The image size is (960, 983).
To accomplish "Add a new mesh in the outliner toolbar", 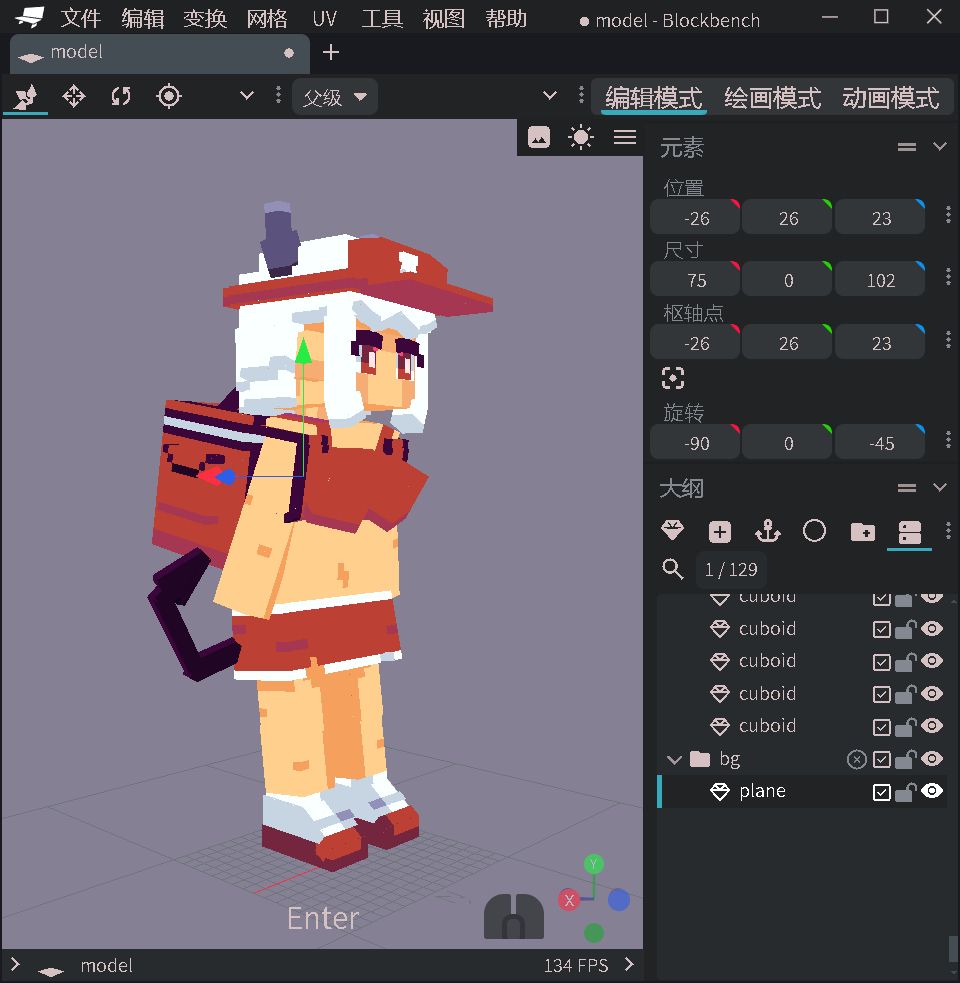I will pyautogui.click(x=672, y=532).
